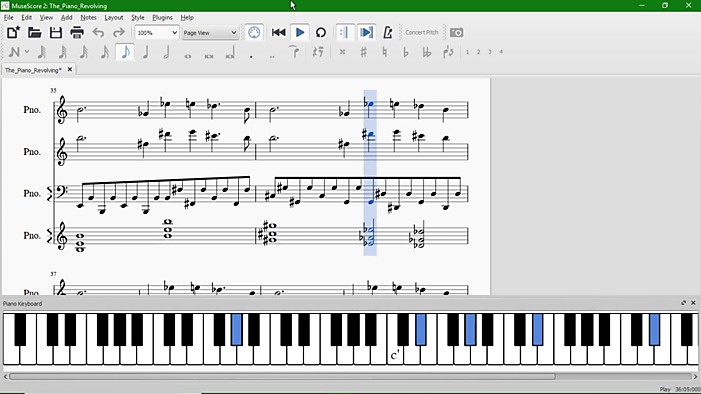Toggle pan score during playback
Image resolution: width=701 pixels, height=394 pixels.
tap(366, 32)
